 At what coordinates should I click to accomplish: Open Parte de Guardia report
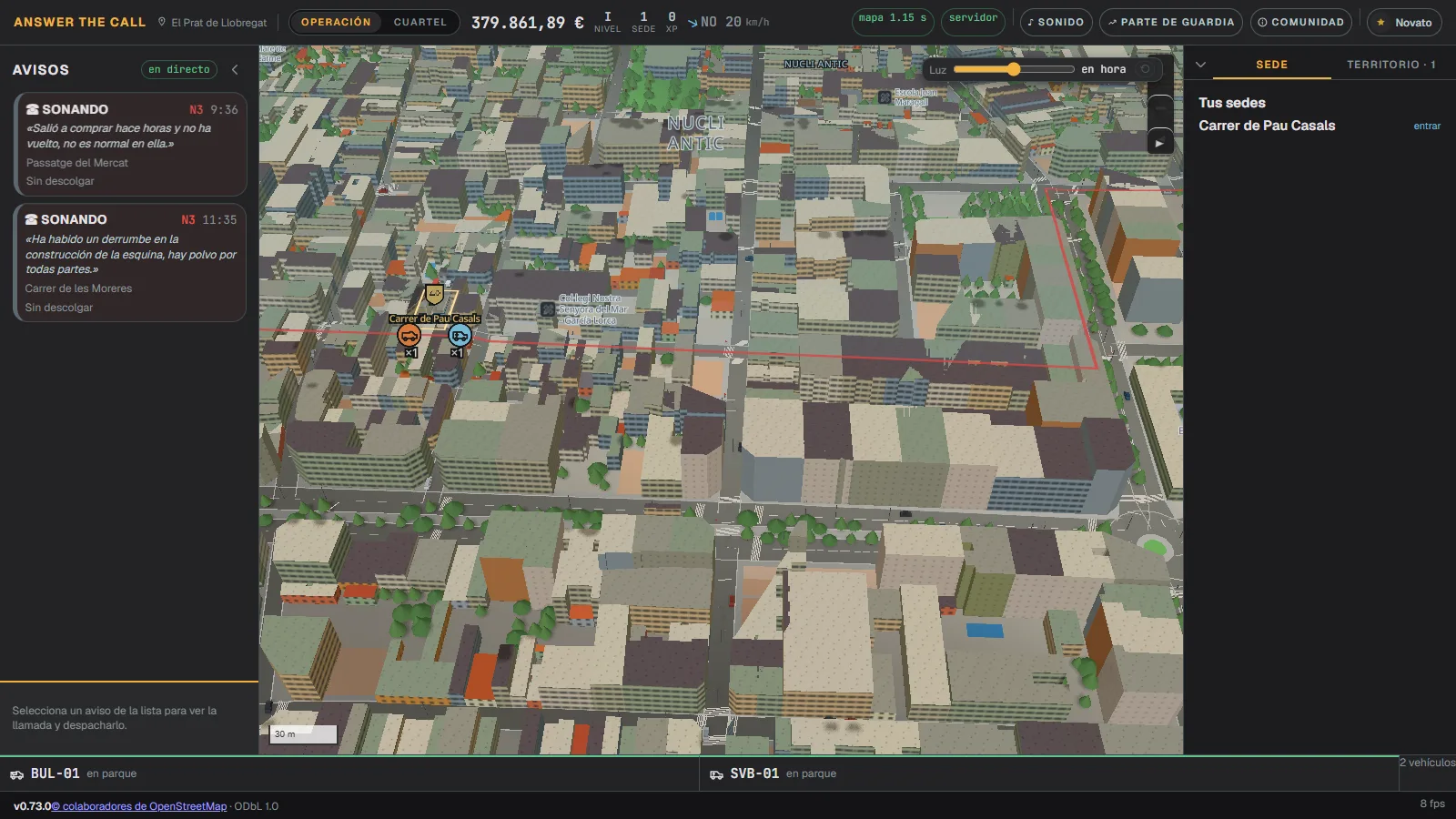(1170, 22)
